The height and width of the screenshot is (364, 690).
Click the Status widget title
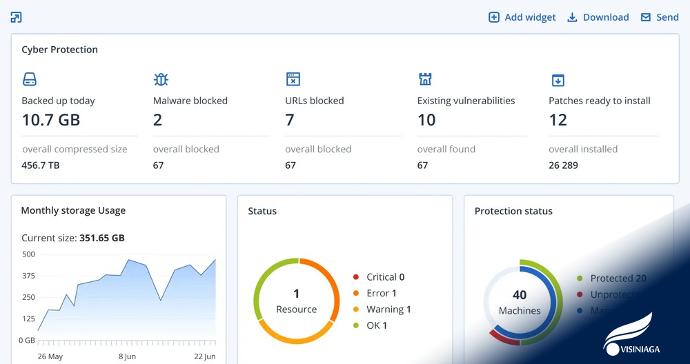(262, 211)
